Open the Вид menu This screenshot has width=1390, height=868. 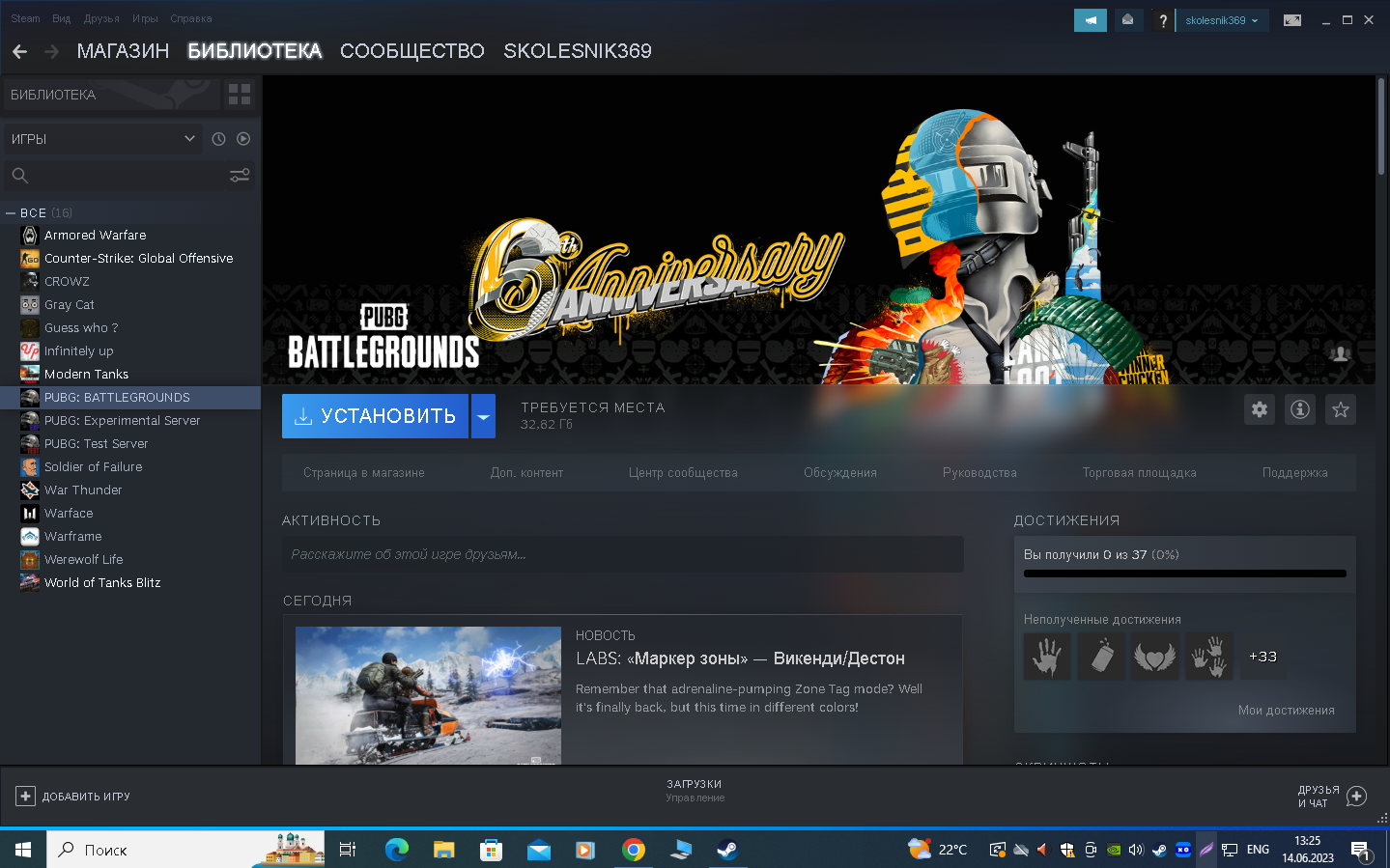point(62,18)
